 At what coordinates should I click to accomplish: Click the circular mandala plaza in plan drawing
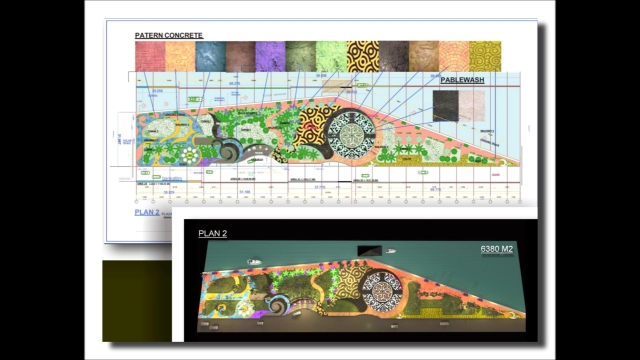pyautogui.click(x=351, y=135)
